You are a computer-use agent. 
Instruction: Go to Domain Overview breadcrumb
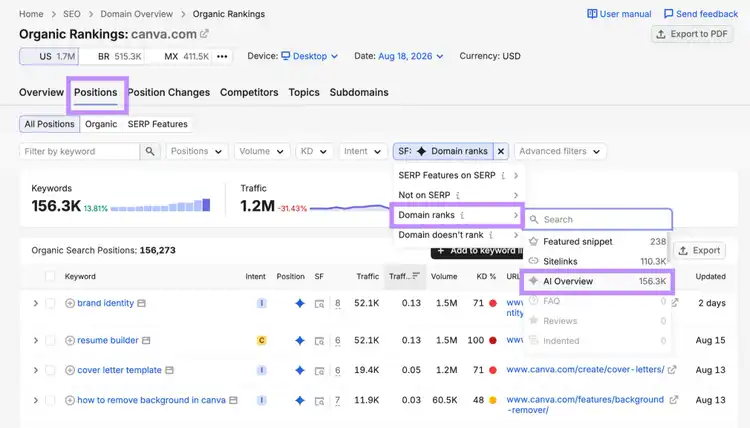click(136, 14)
